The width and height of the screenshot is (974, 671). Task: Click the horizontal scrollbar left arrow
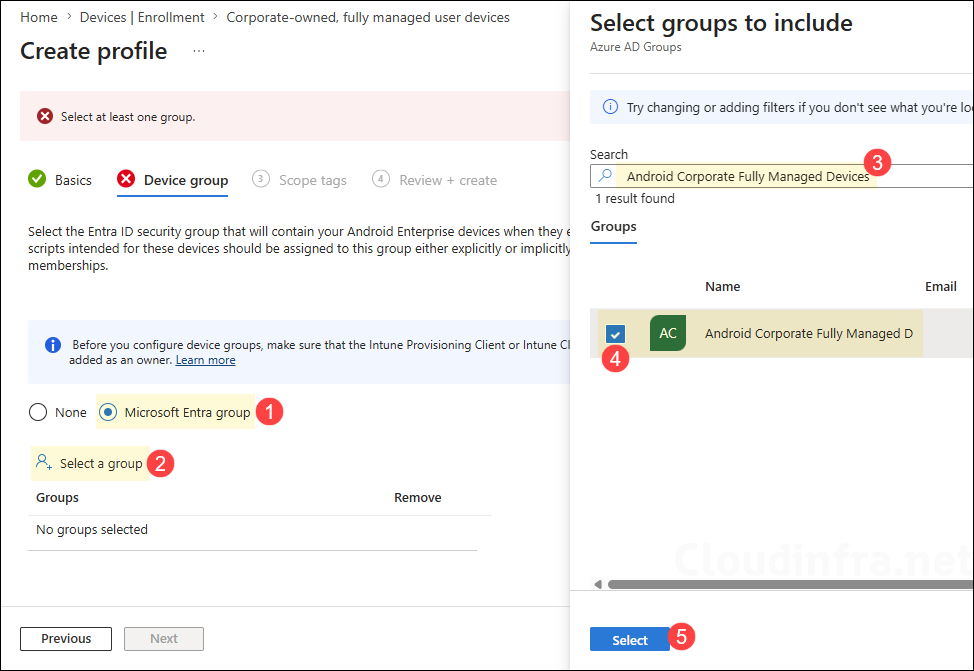coord(598,585)
